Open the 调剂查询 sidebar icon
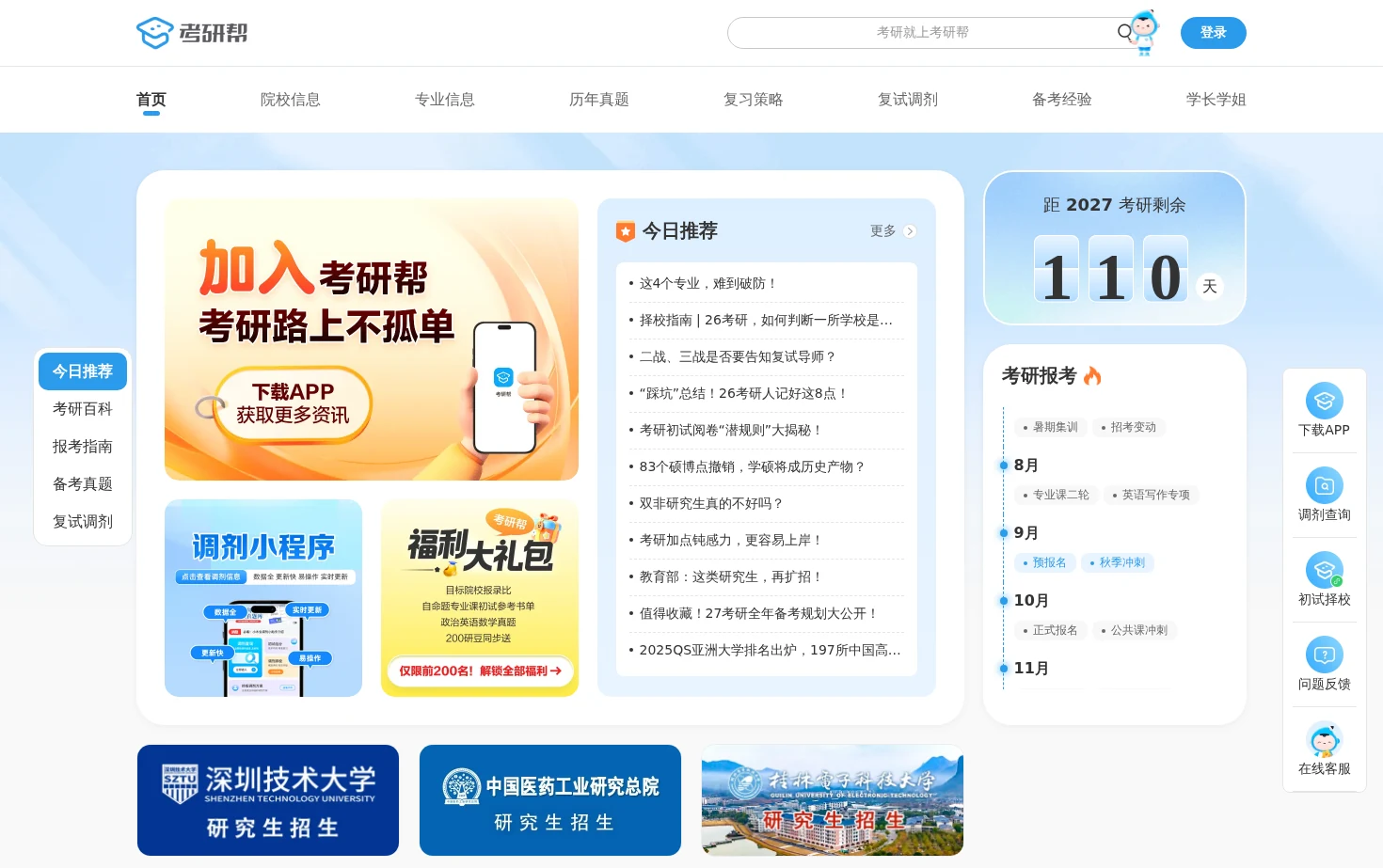 [1324, 486]
